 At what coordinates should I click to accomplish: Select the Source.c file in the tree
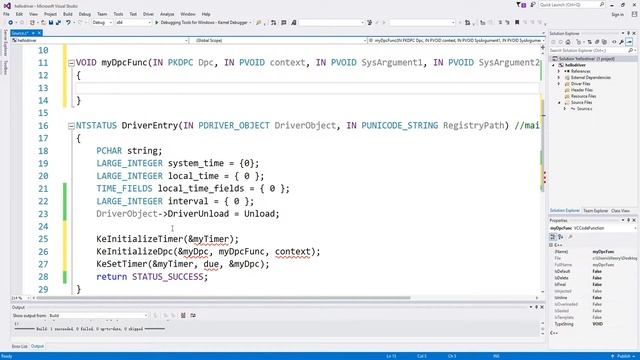(x=584, y=109)
